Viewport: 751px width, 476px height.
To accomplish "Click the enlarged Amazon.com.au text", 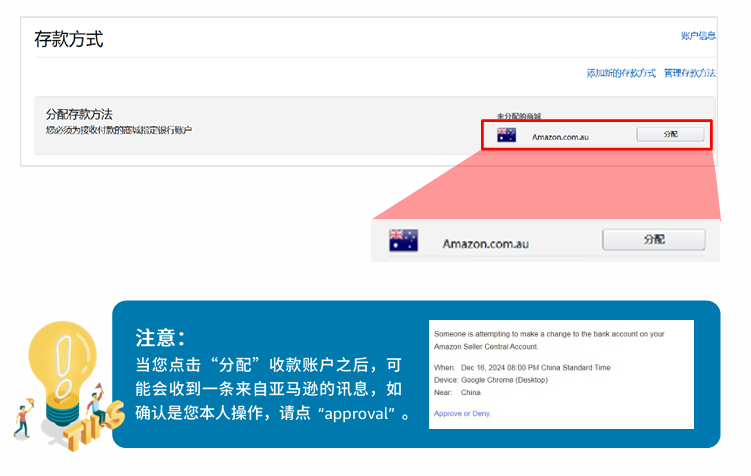I will point(485,244).
